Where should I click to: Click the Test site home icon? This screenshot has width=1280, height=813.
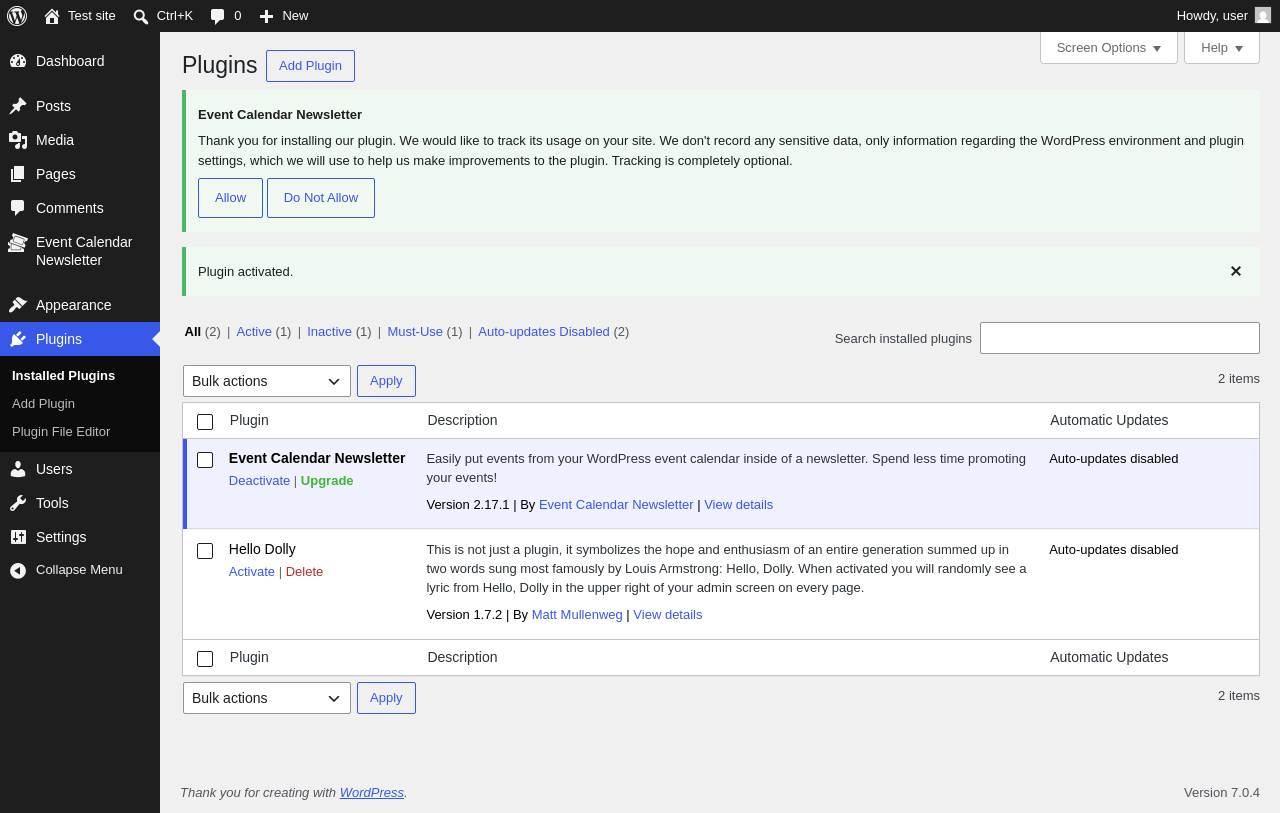(52, 16)
